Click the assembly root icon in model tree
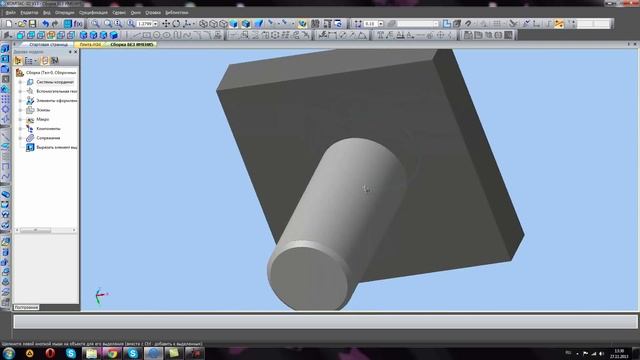The height and width of the screenshot is (360, 640). click(x=20, y=72)
